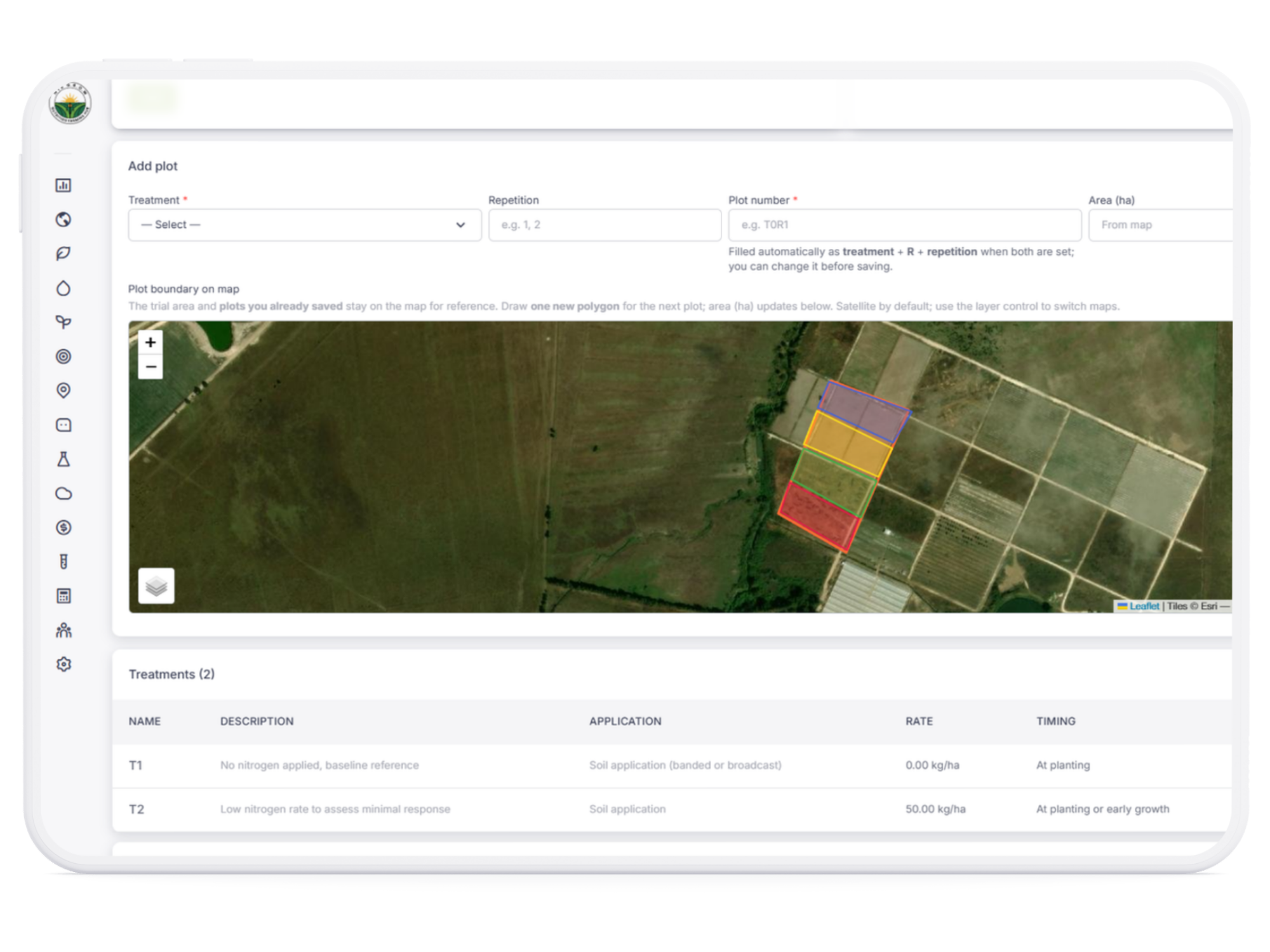
Task: Select the yellow plot polygon on map
Action: (848, 444)
